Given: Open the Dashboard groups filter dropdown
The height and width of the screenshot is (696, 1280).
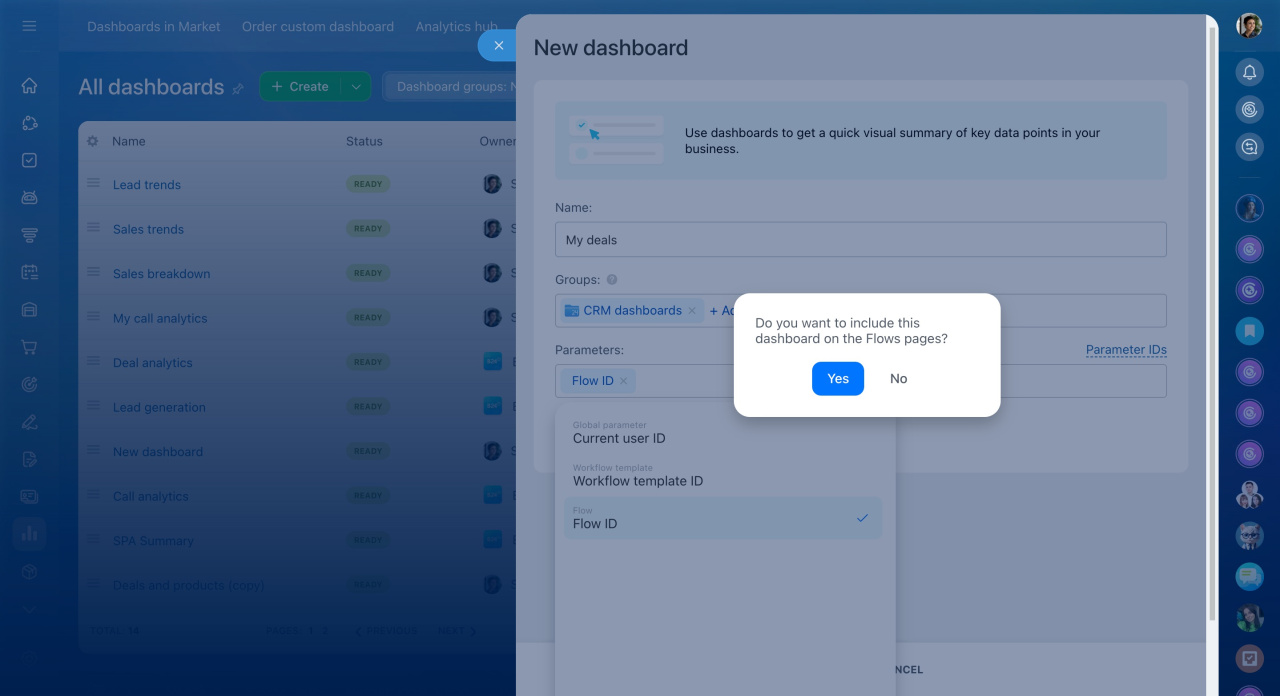Looking at the screenshot, I should click(450, 87).
